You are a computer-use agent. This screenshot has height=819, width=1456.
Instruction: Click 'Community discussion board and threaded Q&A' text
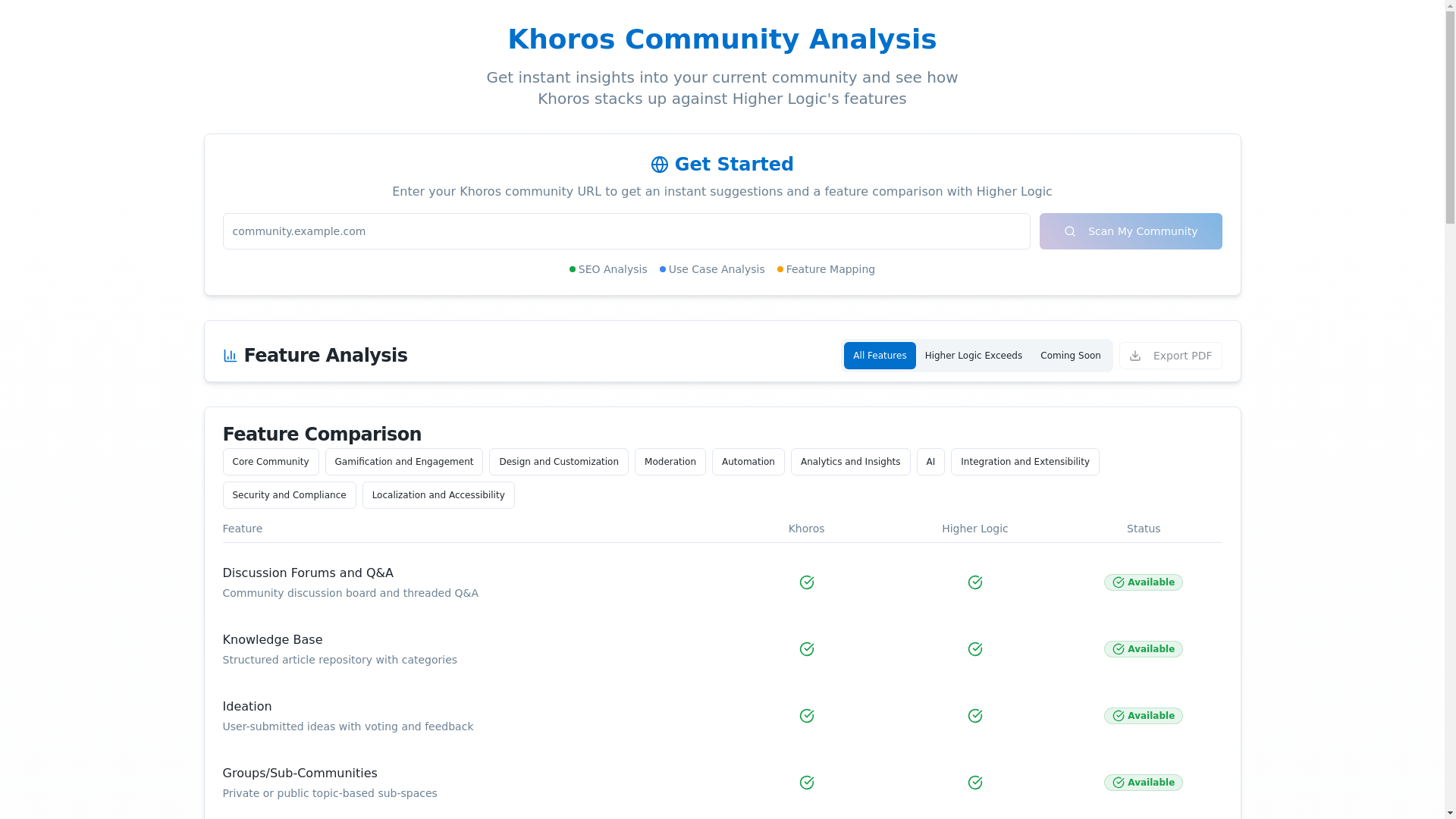(x=350, y=593)
